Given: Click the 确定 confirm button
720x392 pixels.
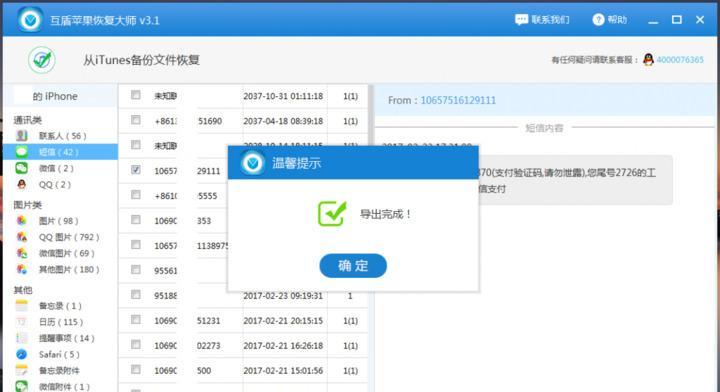Looking at the screenshot, I should [353, 265].
